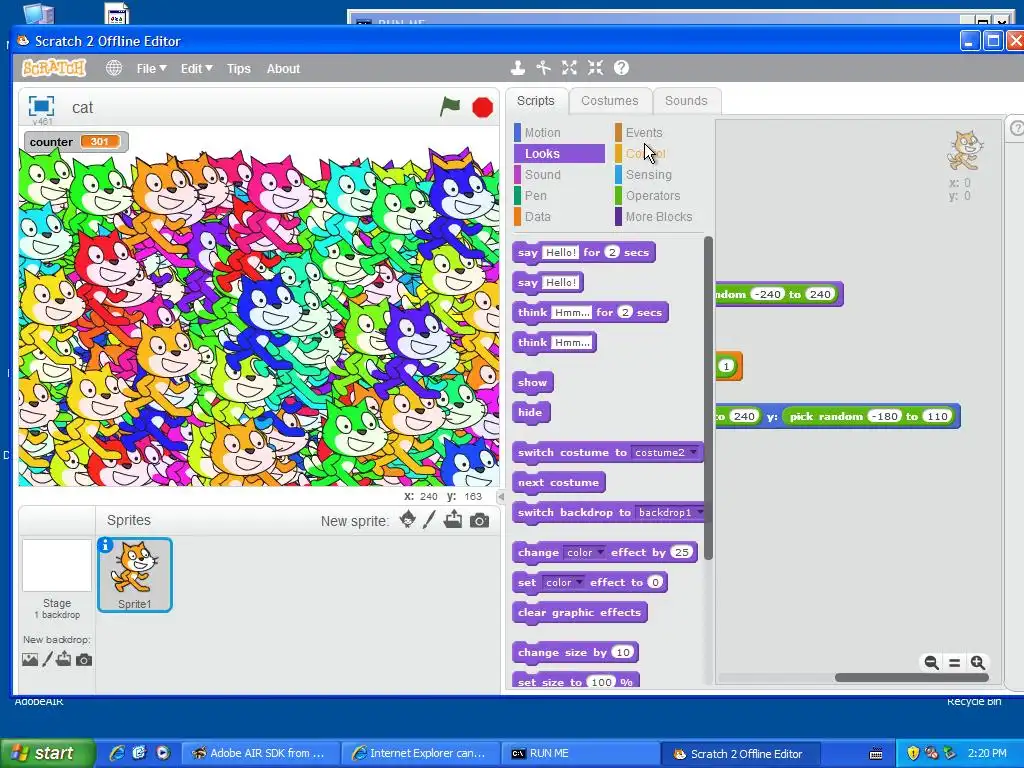The width and height of the screenshot is (1024, 768).
Task: Open the Tips menu item
Action: pyautogui.click(x=238, y=69)
